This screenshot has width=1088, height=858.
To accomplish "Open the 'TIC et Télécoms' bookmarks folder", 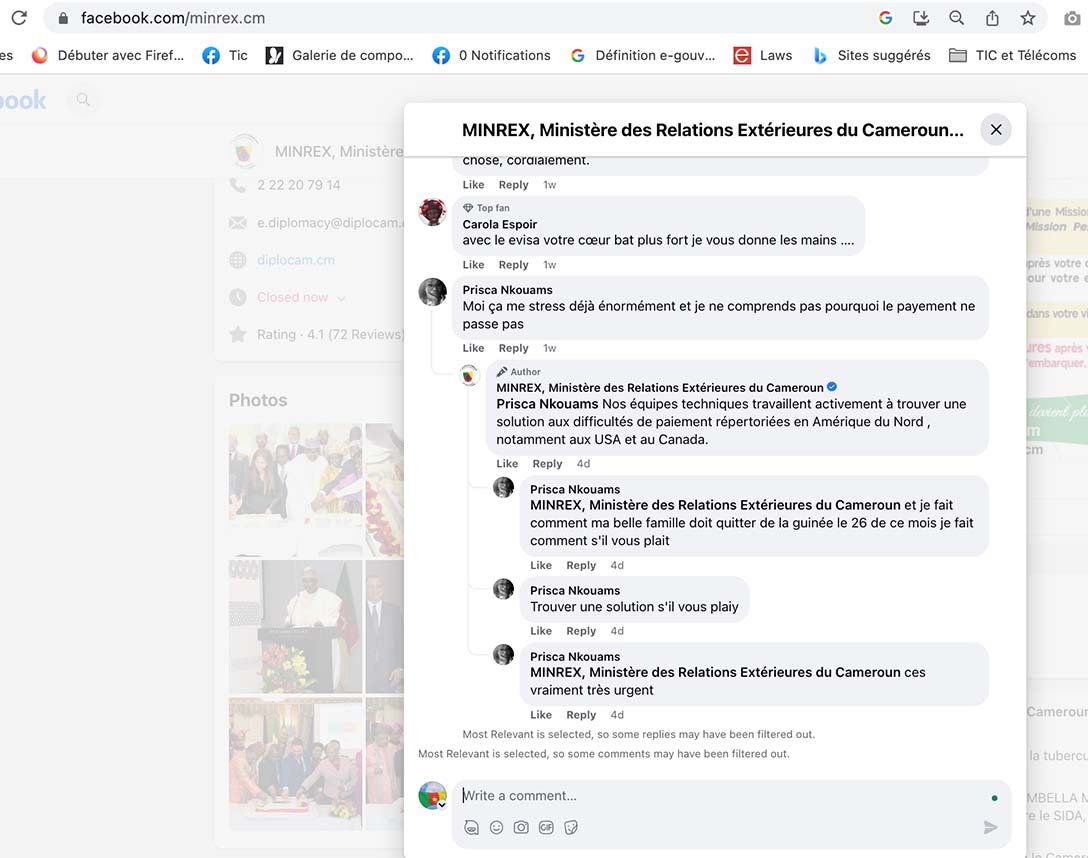I will pyautogui.click(x=1012, y=55).
